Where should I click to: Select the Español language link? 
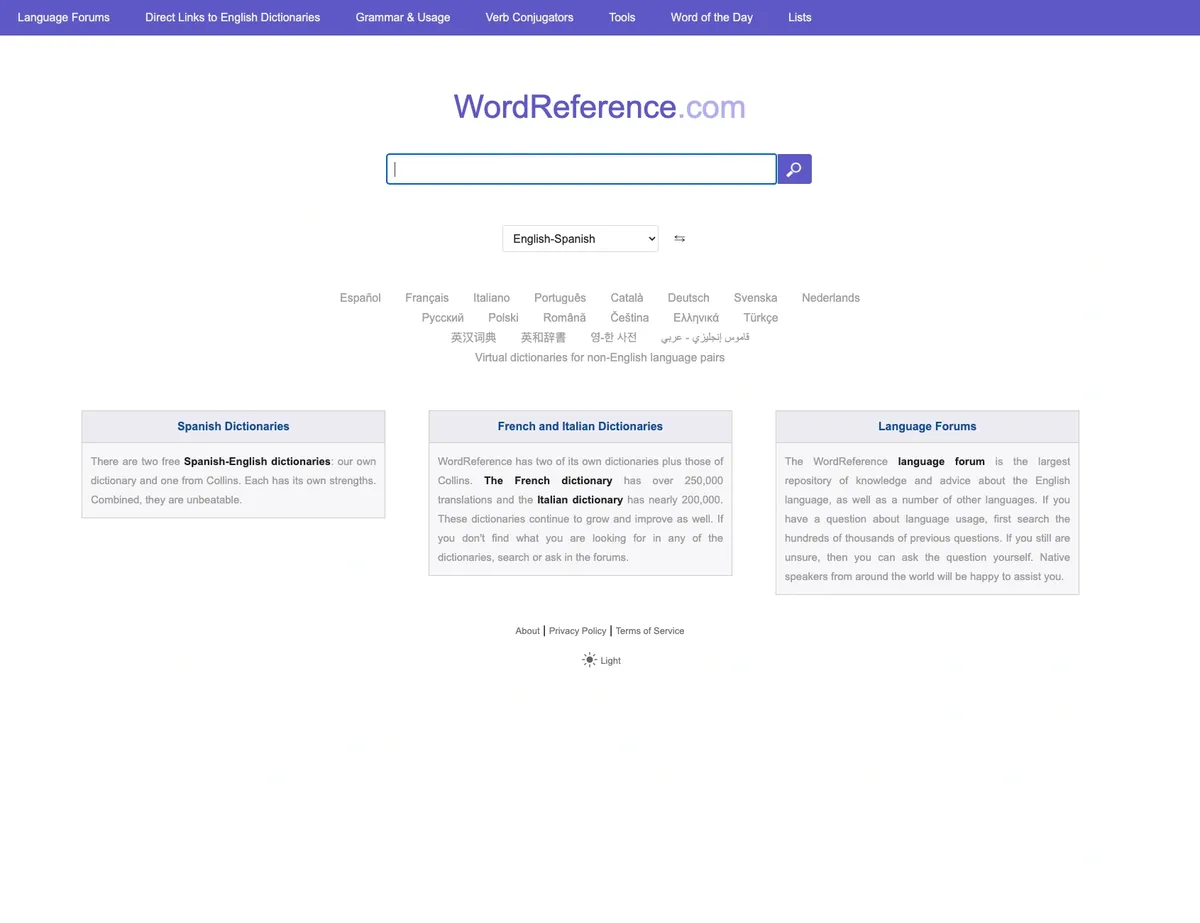pos(360,298)
